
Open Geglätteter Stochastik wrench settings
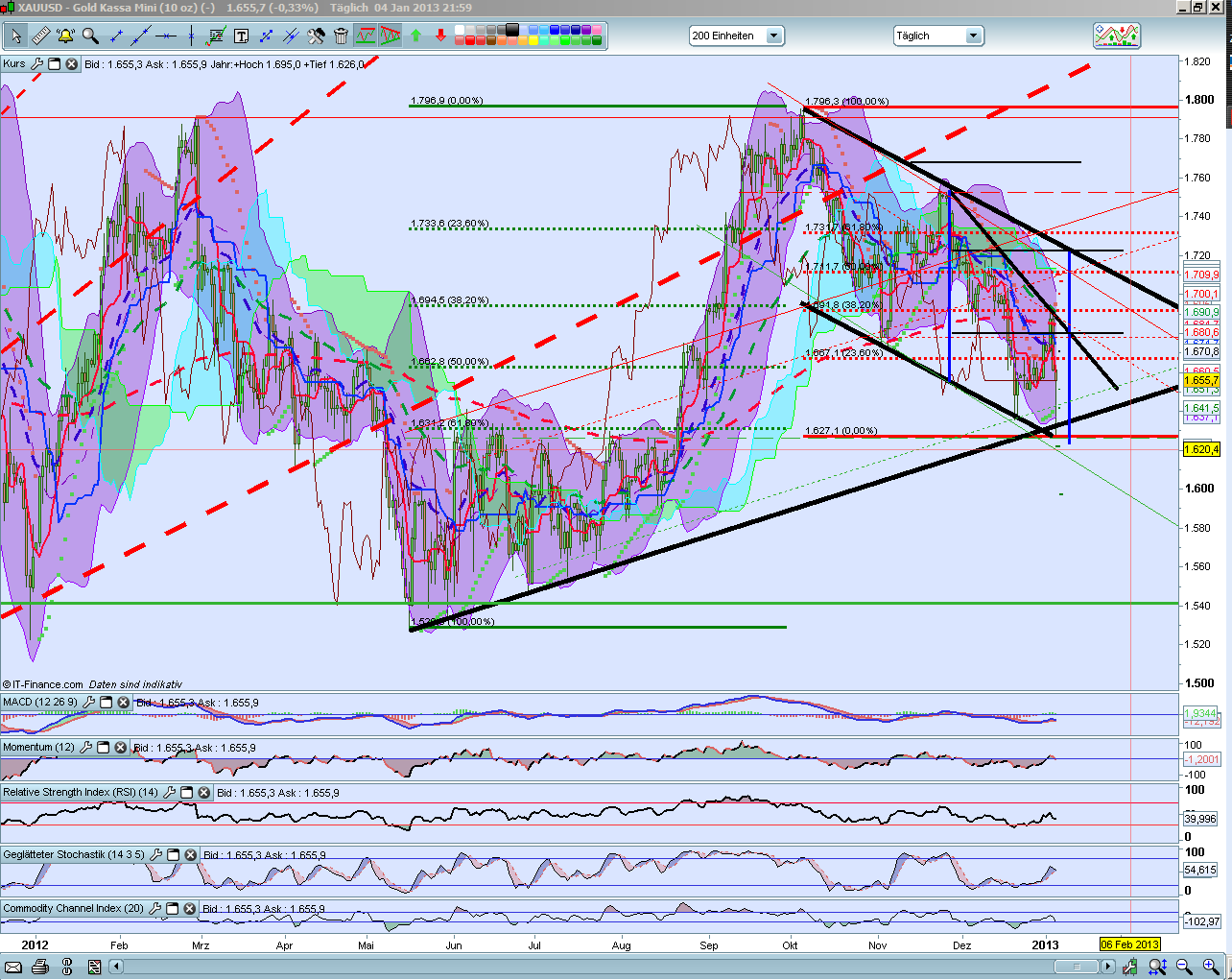(156, 854)
